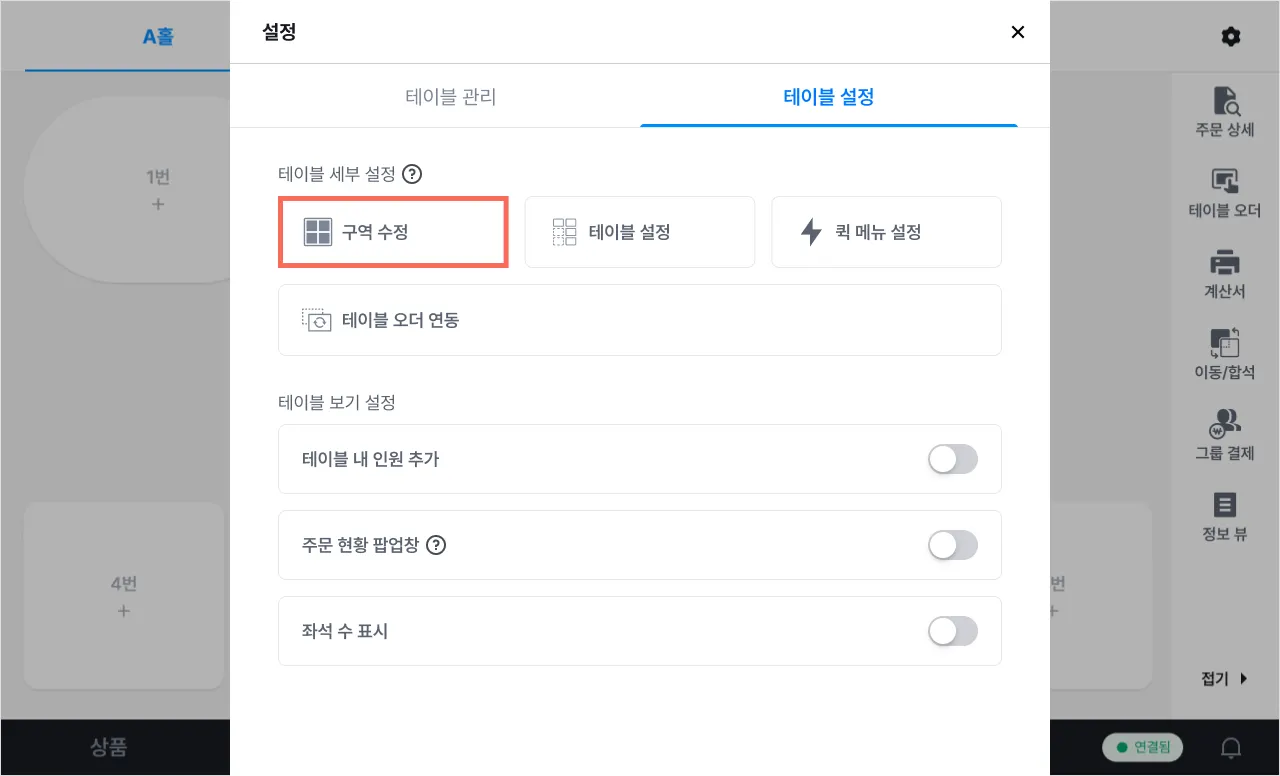1280x776 pixels.
Task: Open 퀵 메뉴 설정
Action: (886, 232)
